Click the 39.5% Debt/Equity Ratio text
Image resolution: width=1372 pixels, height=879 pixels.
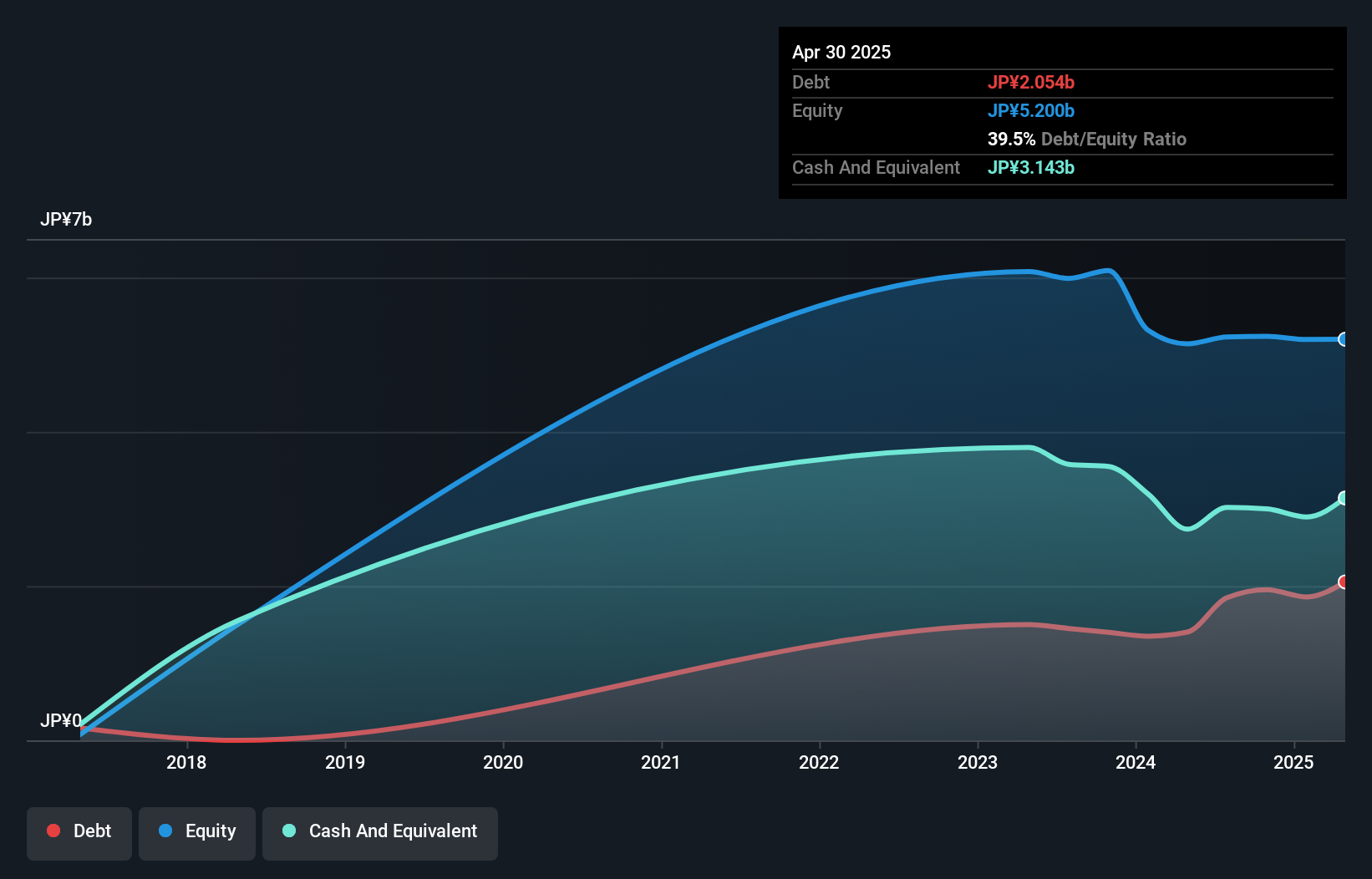pos(1086,139)
